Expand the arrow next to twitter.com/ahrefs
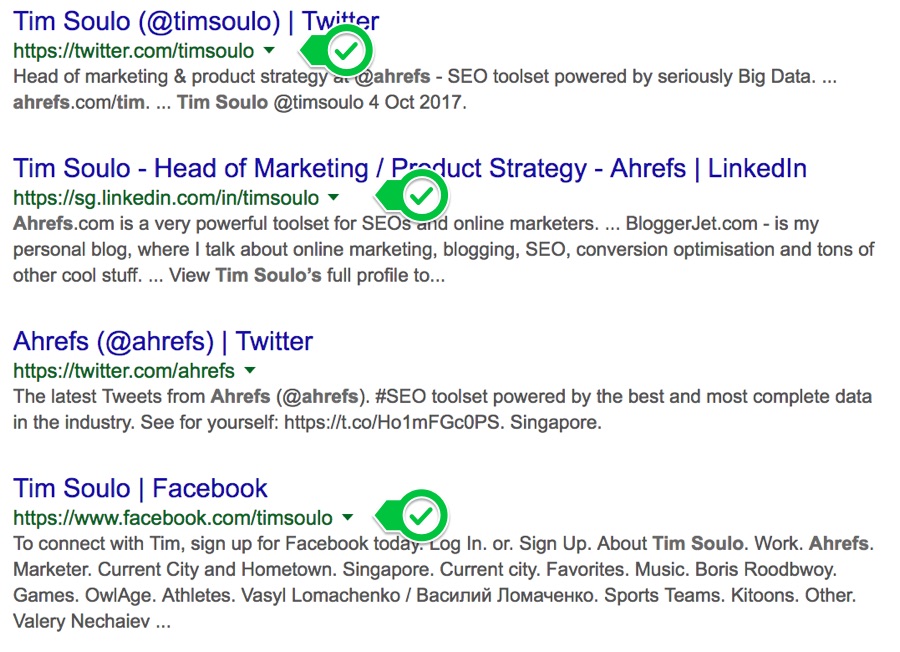The width and height of the screenshot is (900, 652). point(249,371)
